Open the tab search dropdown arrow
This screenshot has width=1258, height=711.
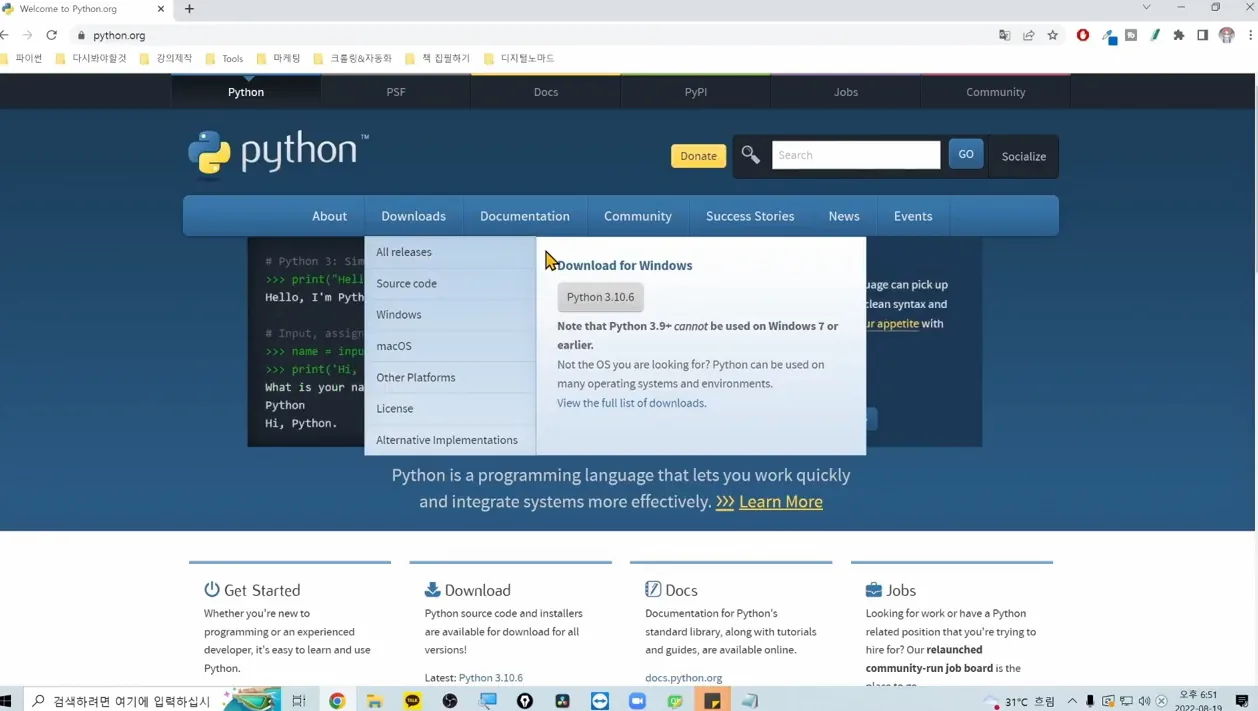[x=1146, y=8]
